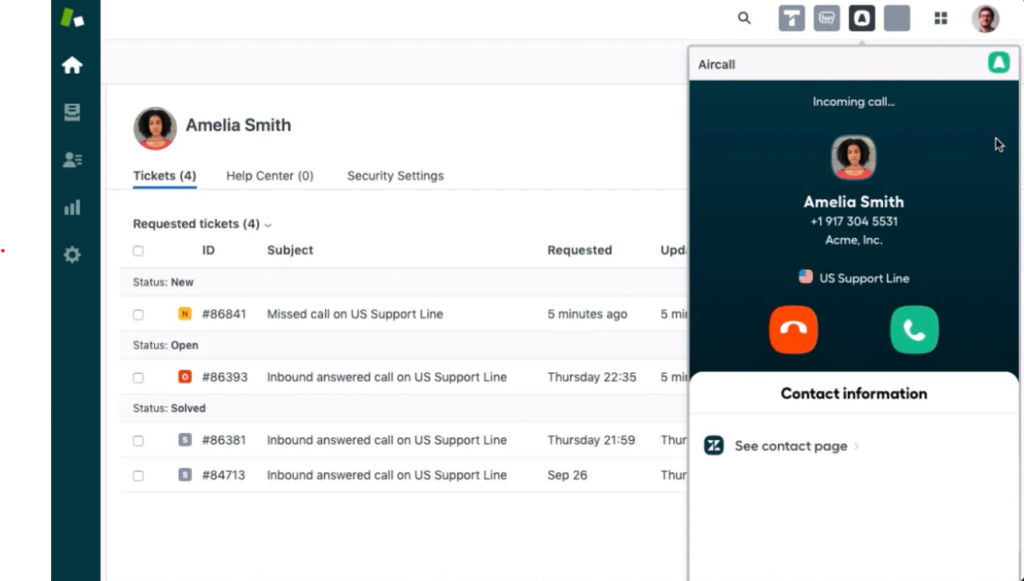Open the Sep 26 inbound call ticket subject

tap(387, 475)
